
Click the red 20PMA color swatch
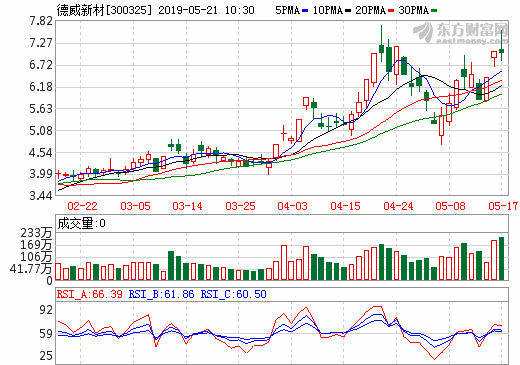point(391,11)
